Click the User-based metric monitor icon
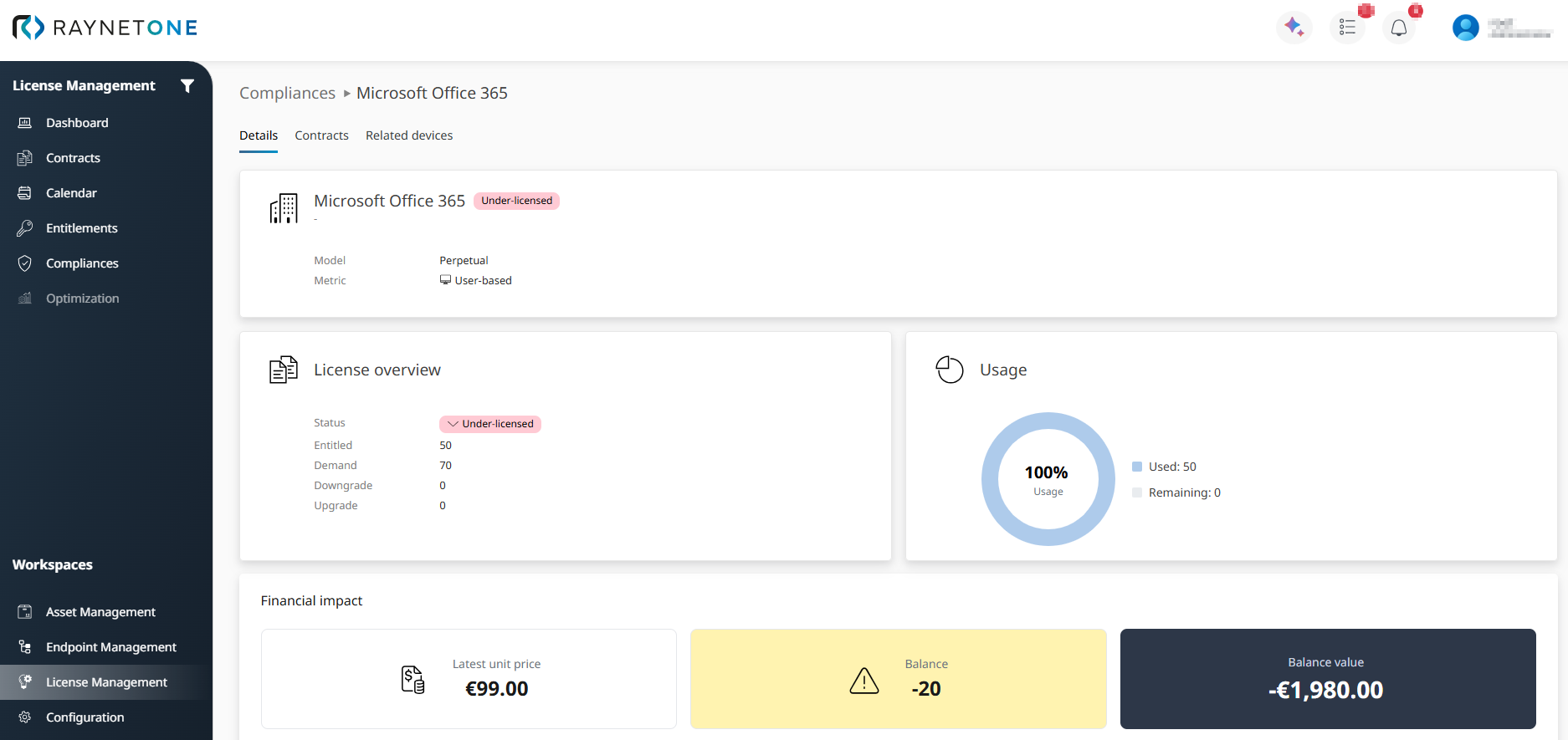The width and height of the screenshot is (1568, 740). (445, 280)
